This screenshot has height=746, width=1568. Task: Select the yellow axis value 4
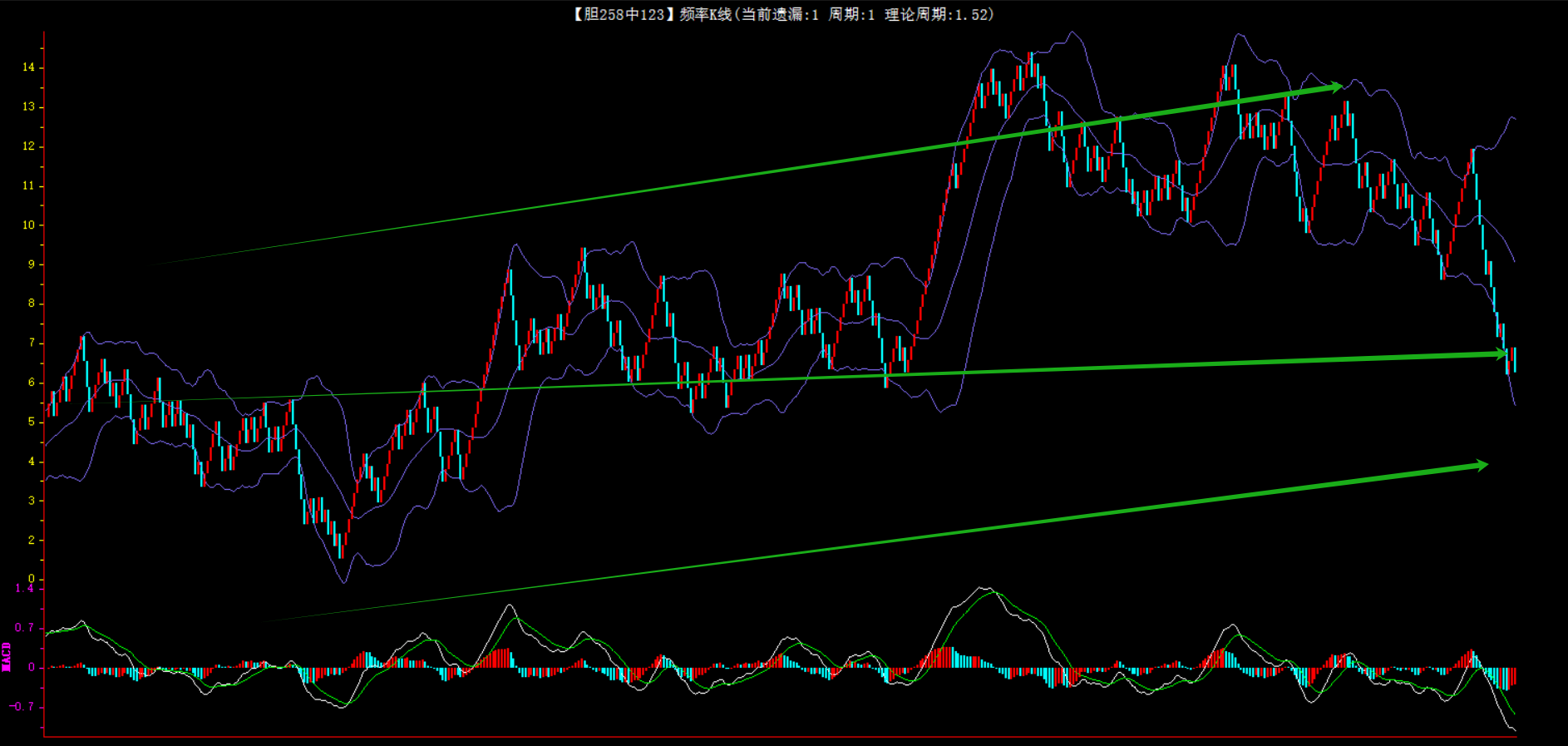pos(32,462)
